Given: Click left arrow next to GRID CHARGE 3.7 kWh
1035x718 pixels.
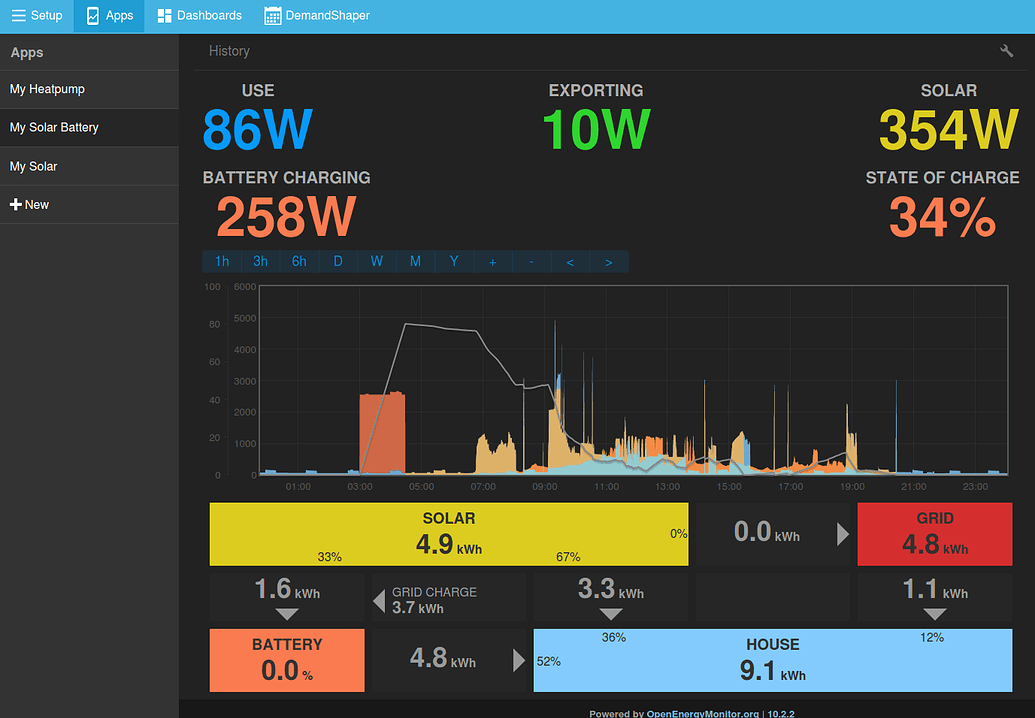Looking at the screenshot, I should 379,596.
